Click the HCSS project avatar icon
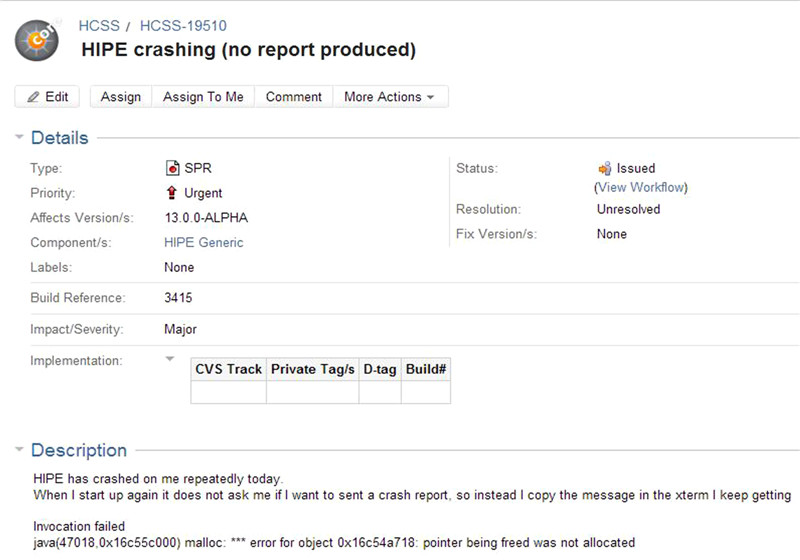 [40, 39]
